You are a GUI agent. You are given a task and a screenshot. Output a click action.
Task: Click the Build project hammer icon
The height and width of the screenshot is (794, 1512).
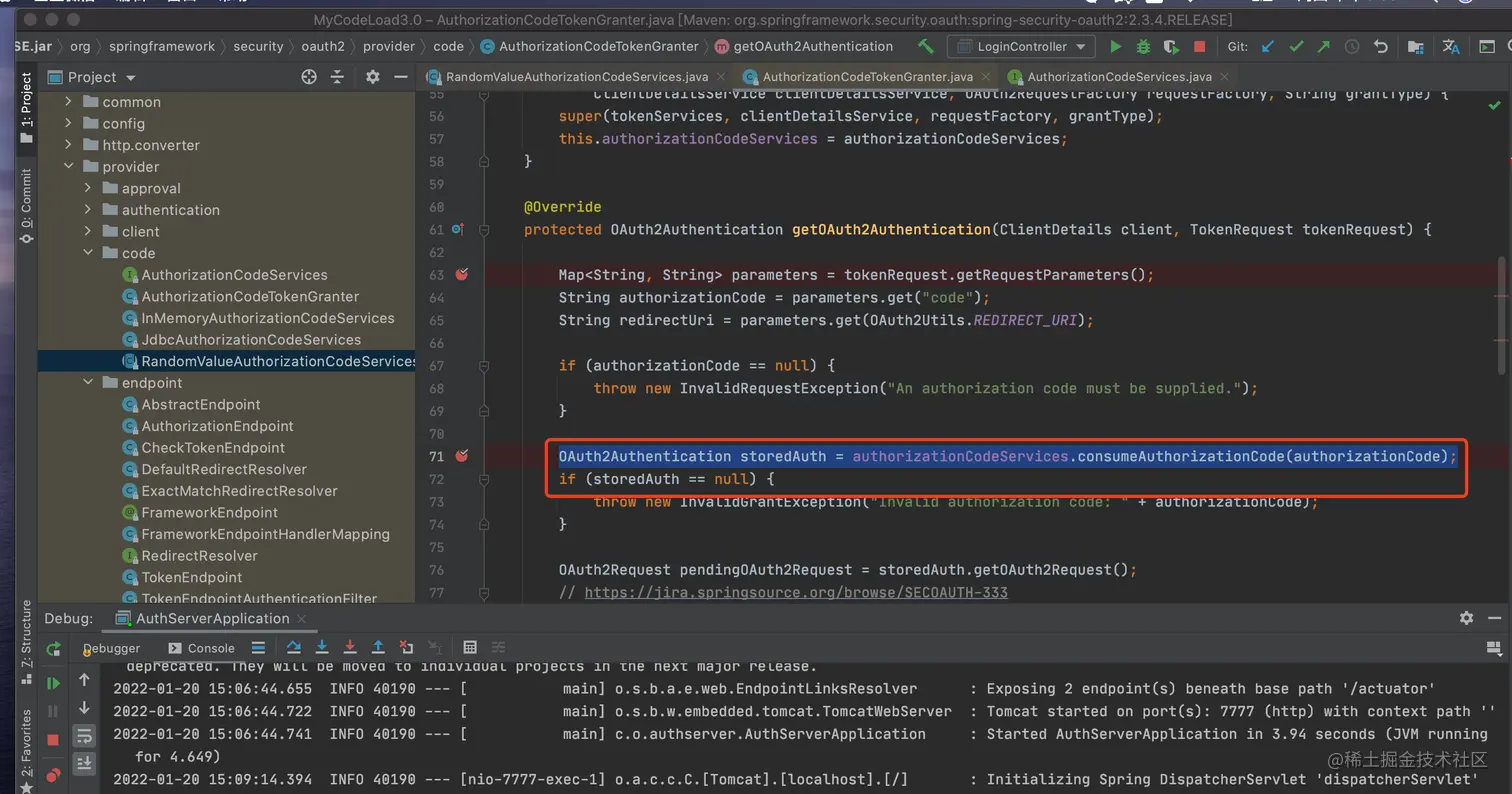tap(926, 46)
